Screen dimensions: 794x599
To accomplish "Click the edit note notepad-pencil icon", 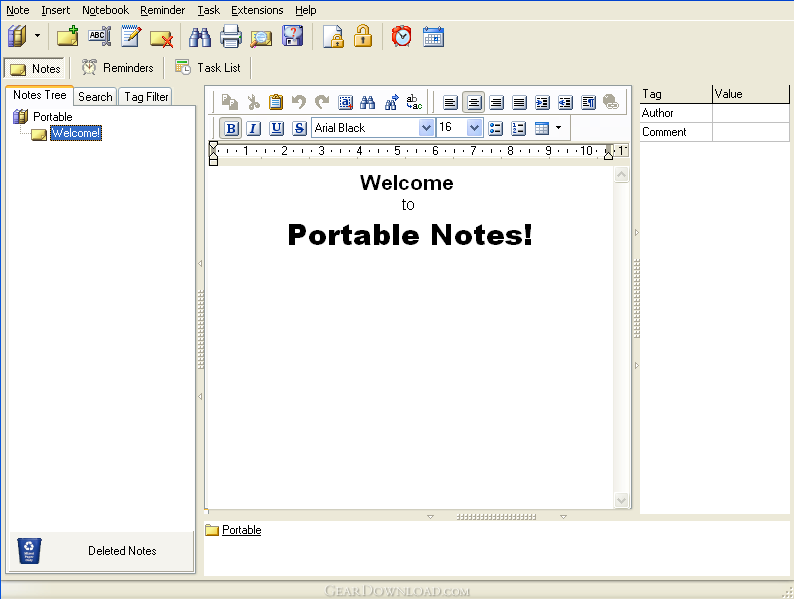I will 131,36.
